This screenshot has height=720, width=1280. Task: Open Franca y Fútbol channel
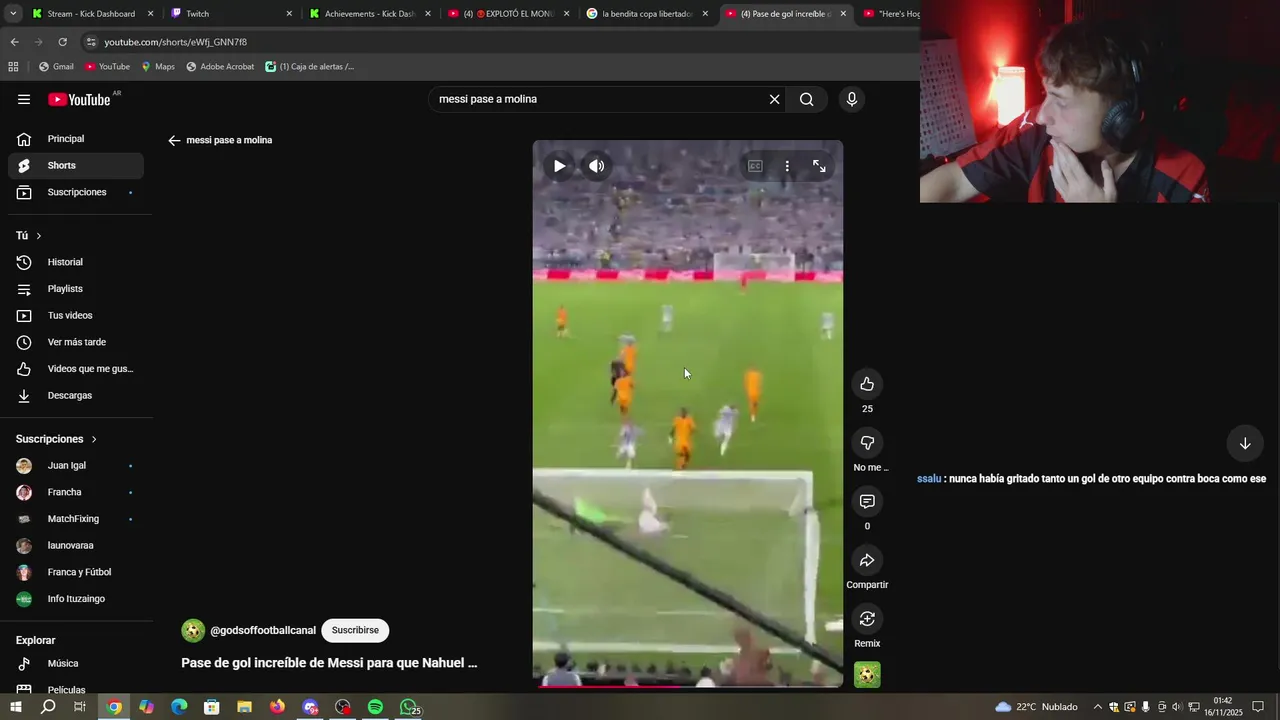point(76,572)
